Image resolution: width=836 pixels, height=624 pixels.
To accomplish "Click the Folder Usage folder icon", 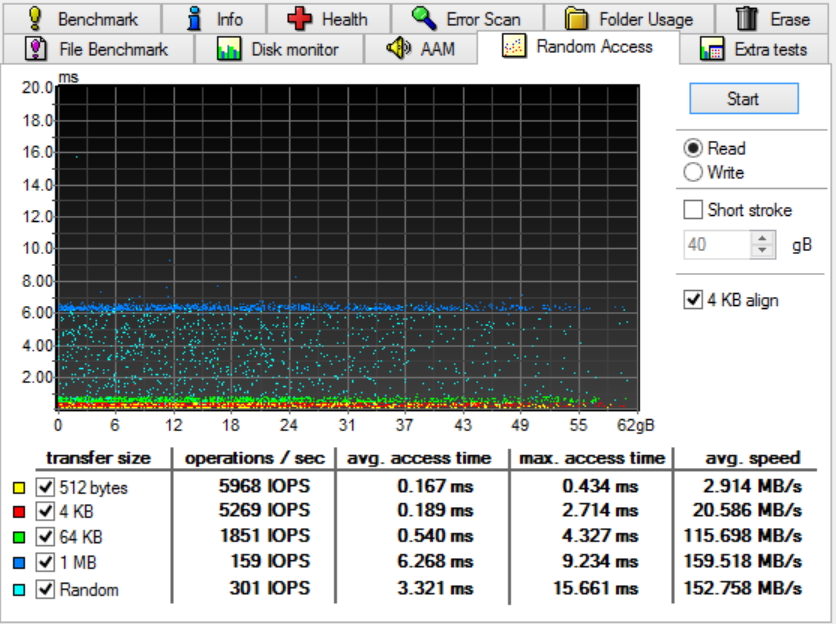I will pyautogui.click(x=576, y=19).
